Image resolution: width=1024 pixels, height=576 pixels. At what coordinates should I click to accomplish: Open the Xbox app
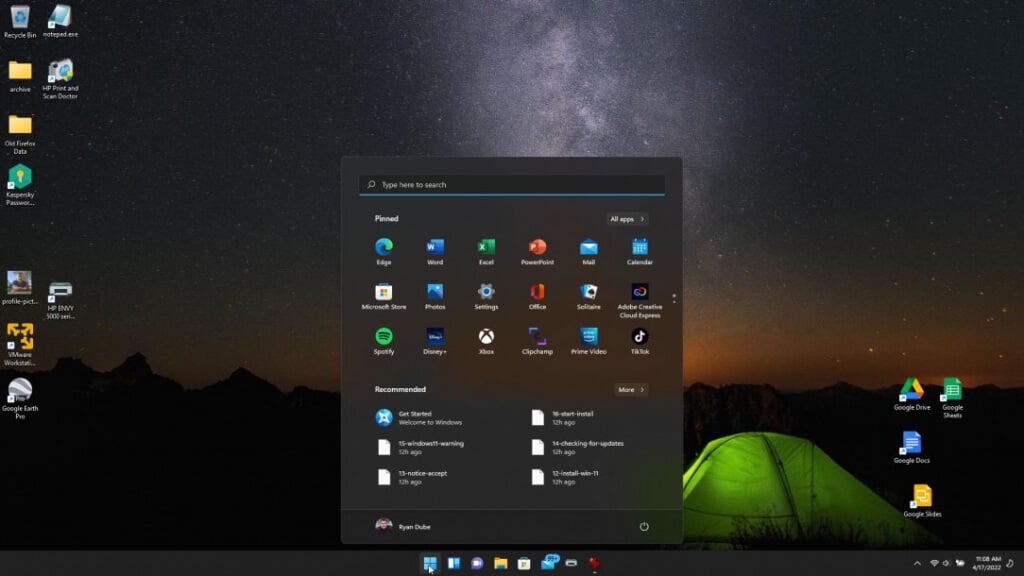(x=486, y=342)
